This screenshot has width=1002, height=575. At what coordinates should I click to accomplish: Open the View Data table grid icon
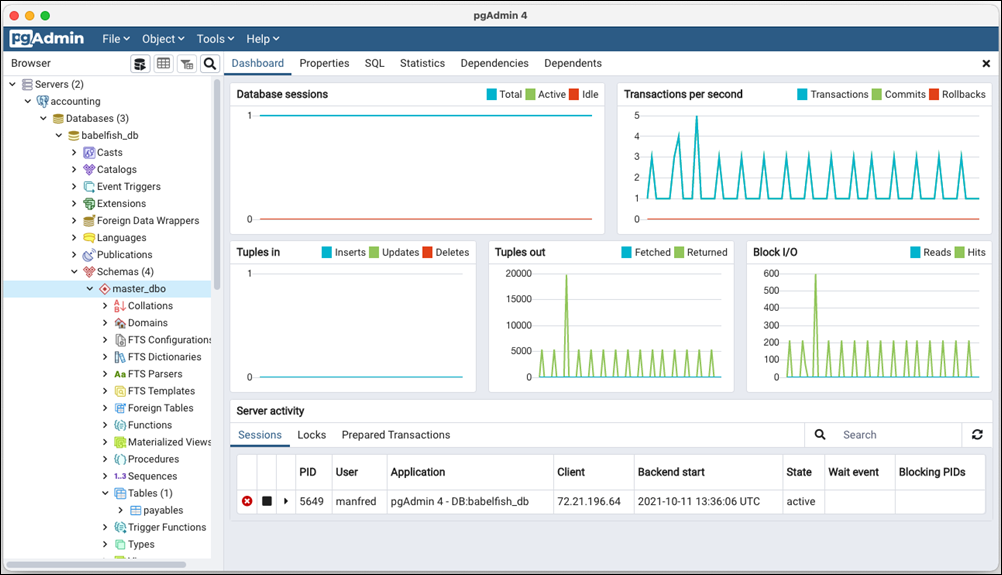(x=163, y=64)
